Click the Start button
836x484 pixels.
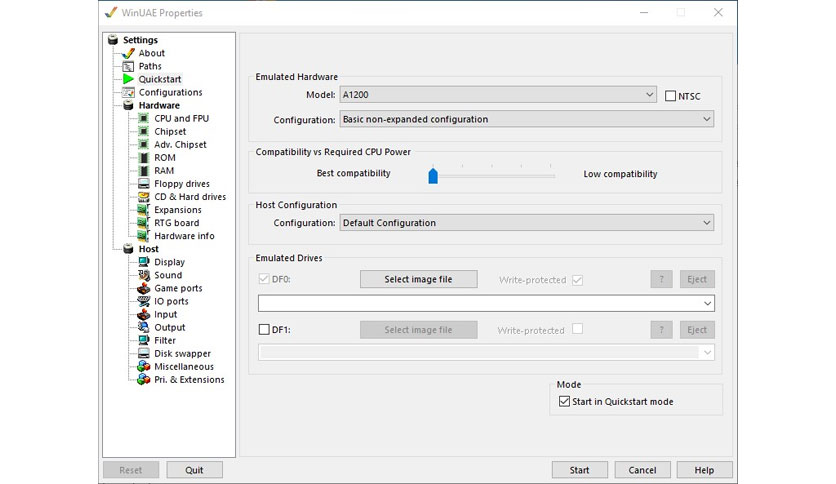(x=579, y=470)
